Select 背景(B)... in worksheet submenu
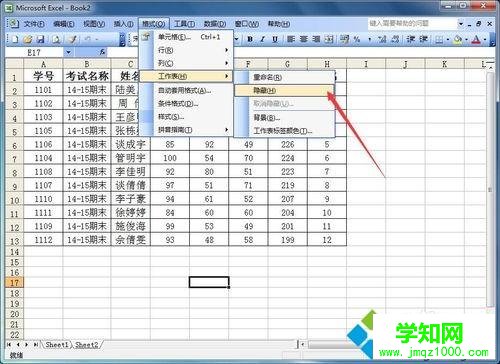Viewport: 500px width, 364px height. (284, 118)
